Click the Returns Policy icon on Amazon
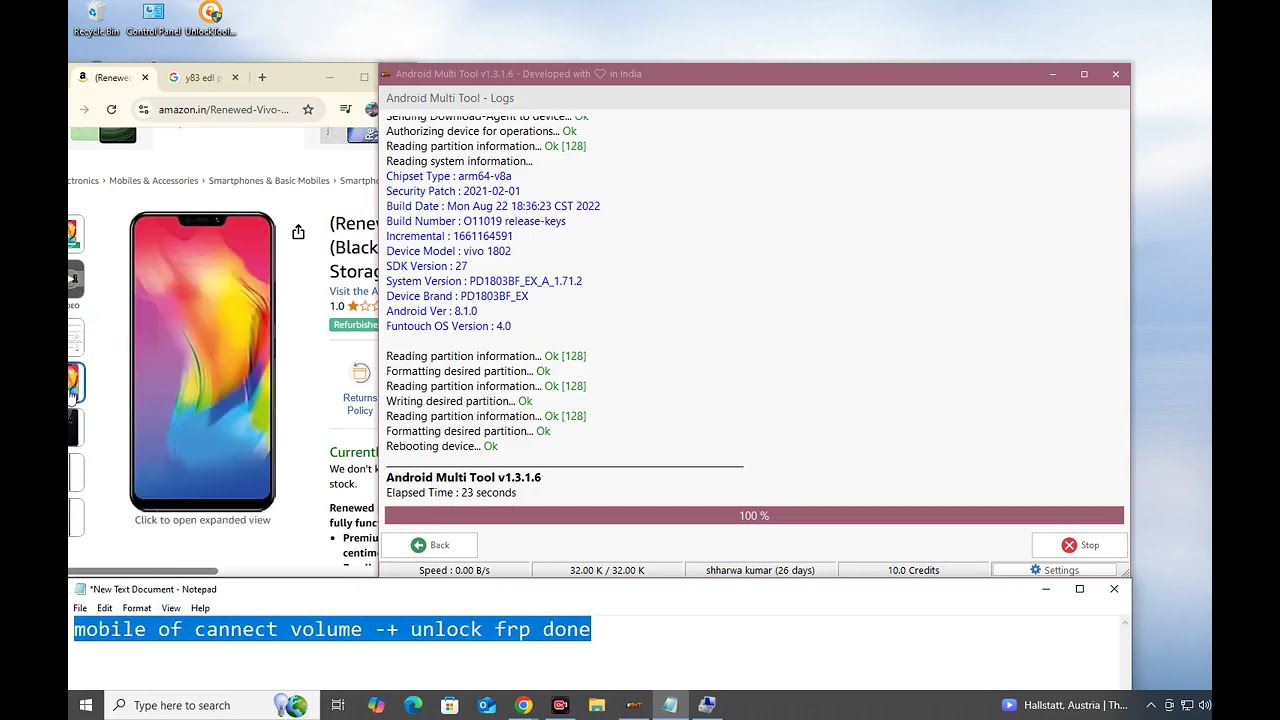This screenshot has width=1280, height=720. 360,373
